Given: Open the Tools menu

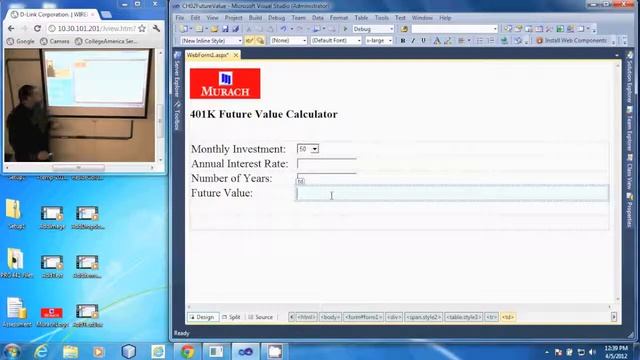Looking at the screenshot, I should (382, 18).
